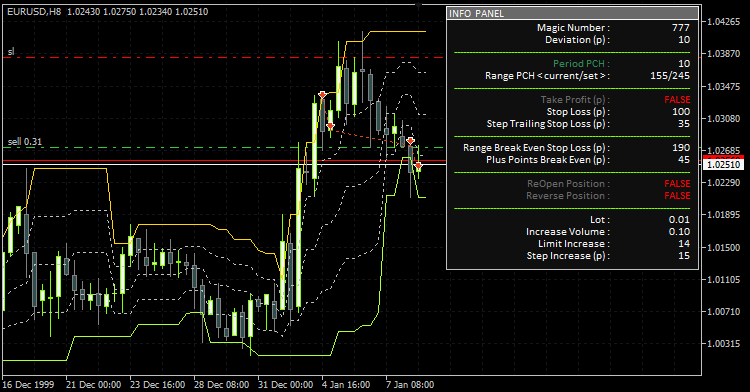Click the ReOpen Position FALSE value
Image resolution: width=750 pixels, height=392 pixels.
click(x=677, y=184)
